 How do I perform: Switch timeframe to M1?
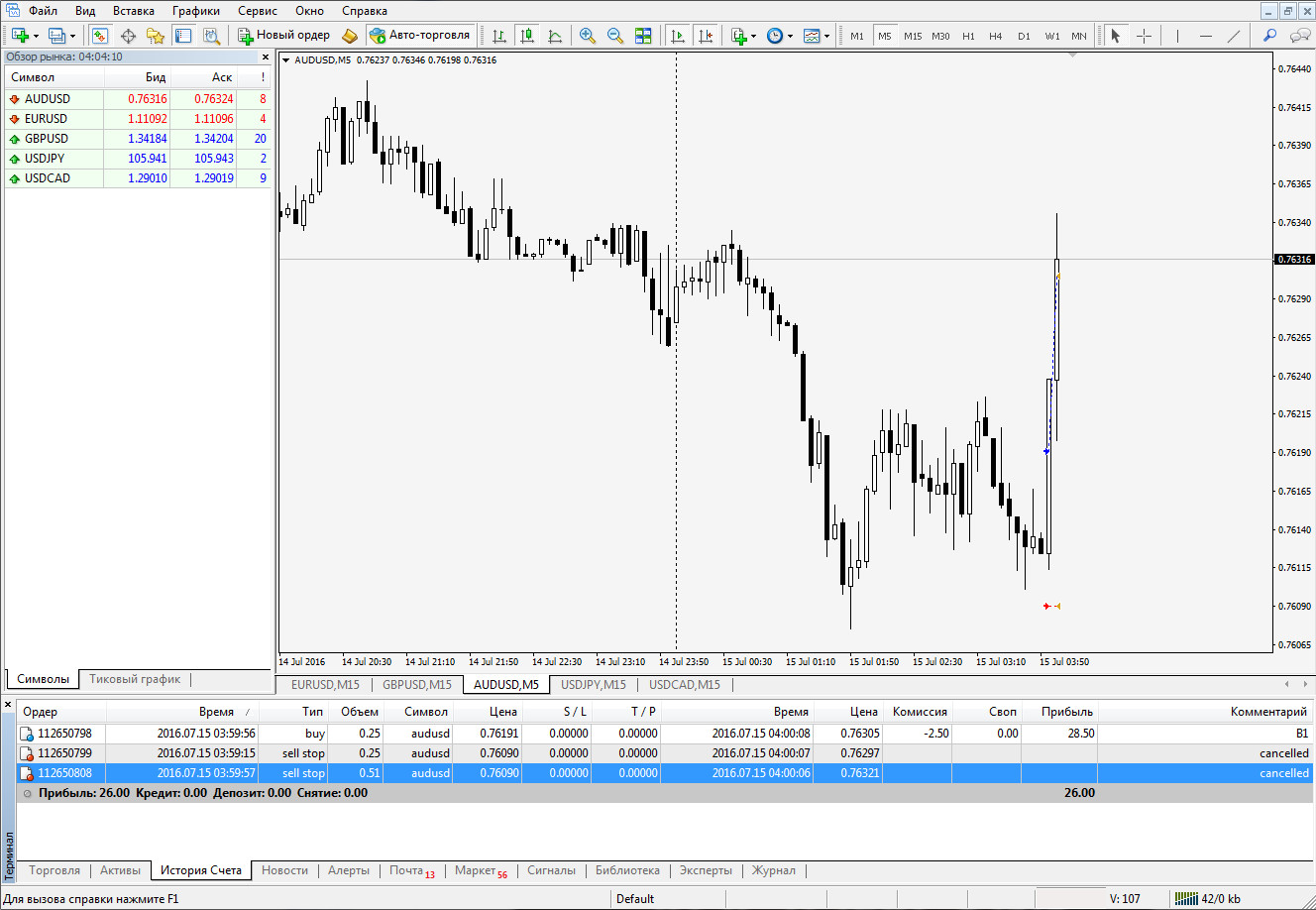pyautogui.click(x=857, y=36)
